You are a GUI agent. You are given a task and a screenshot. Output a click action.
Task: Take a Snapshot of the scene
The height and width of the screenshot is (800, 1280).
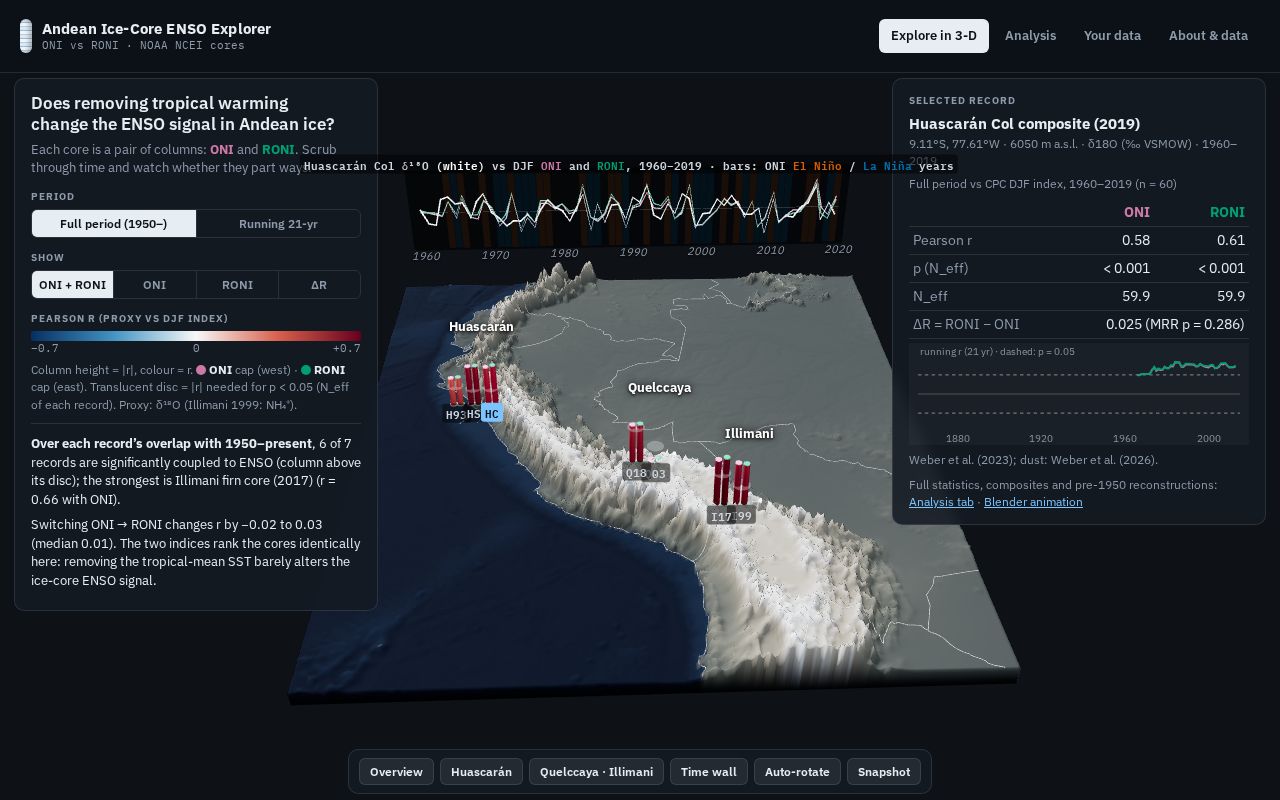884,772
